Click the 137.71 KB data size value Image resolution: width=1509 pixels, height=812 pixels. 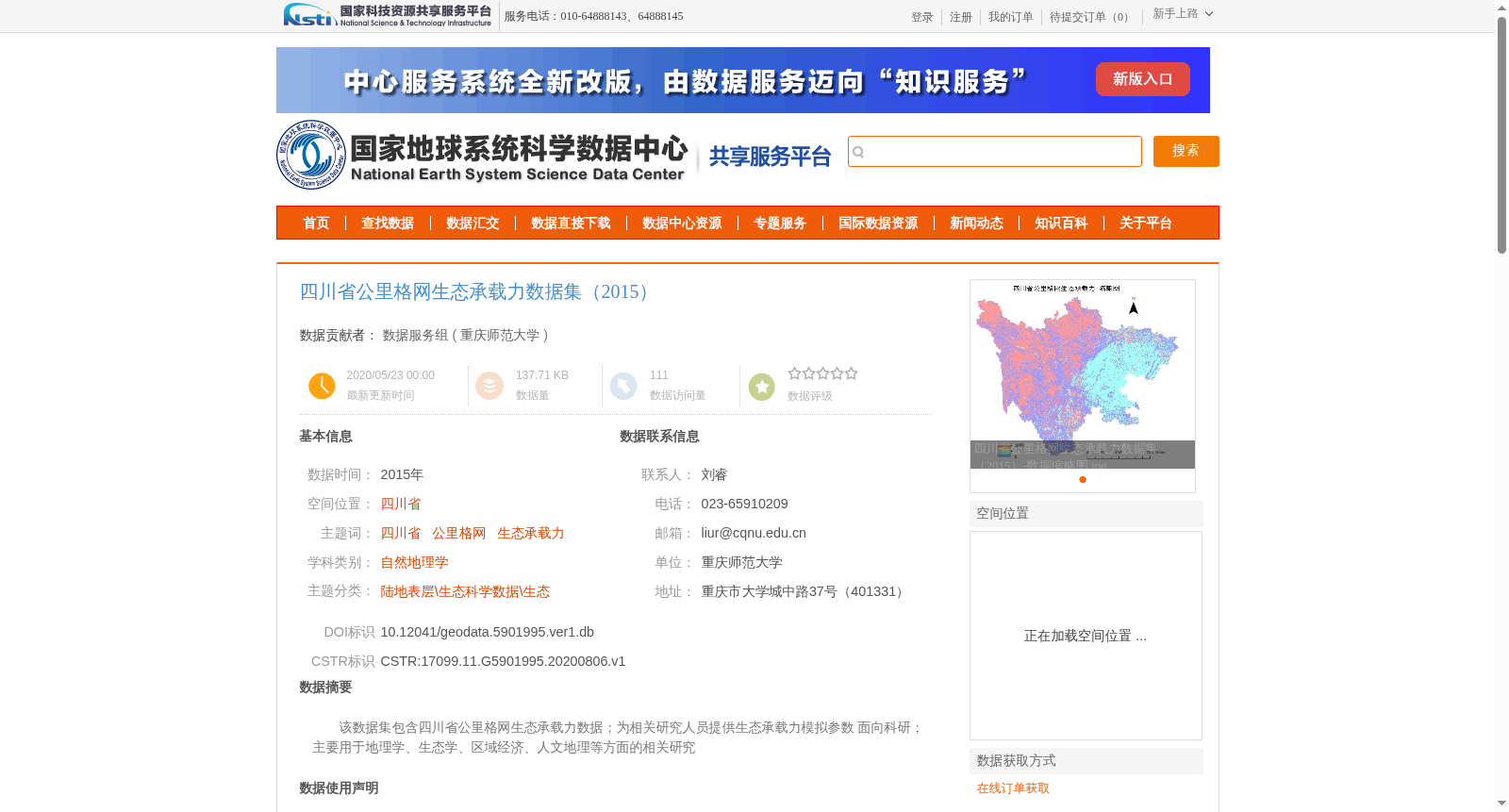pos(542,375)
